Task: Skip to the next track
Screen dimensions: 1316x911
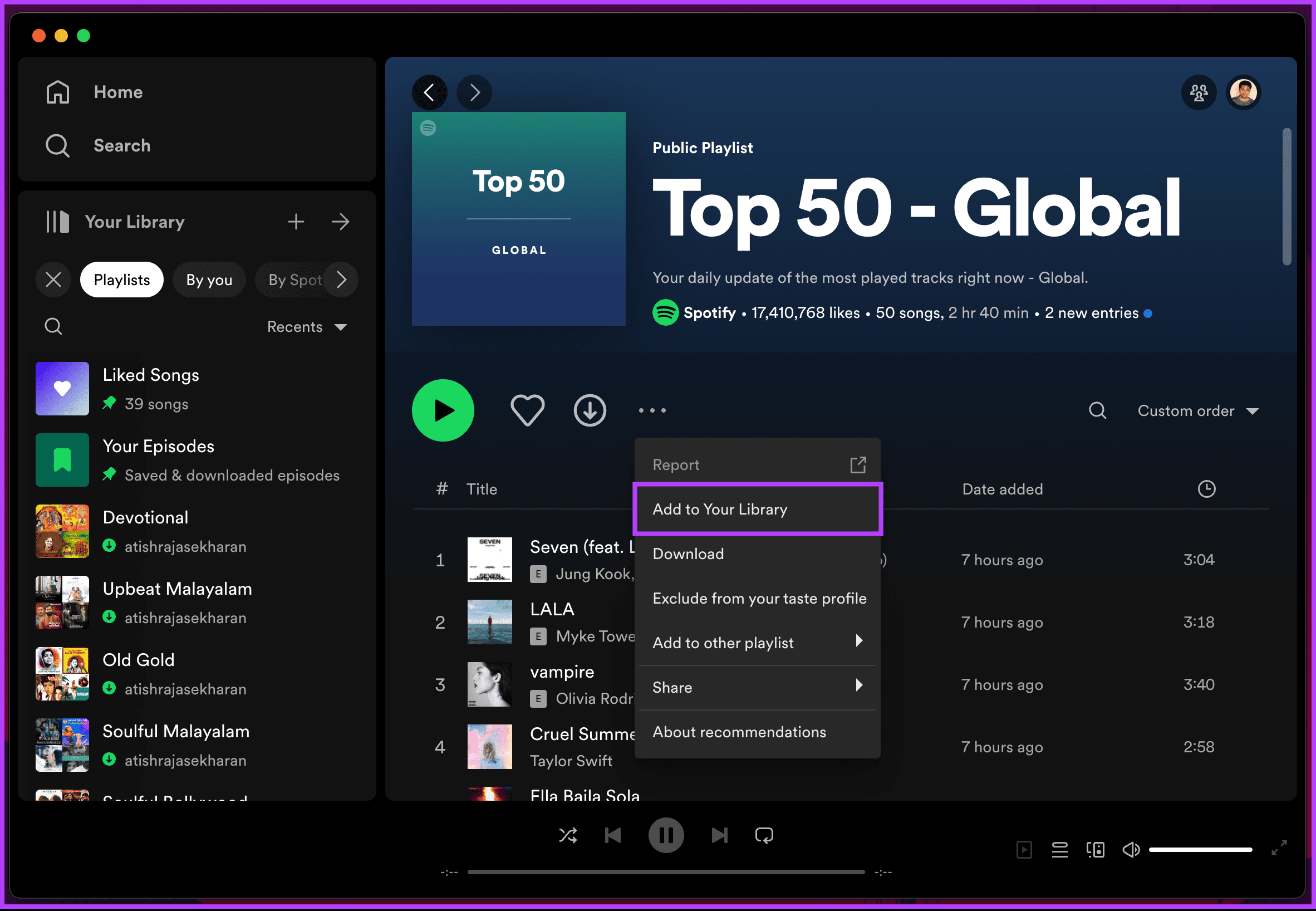Action: pos(720,836)
